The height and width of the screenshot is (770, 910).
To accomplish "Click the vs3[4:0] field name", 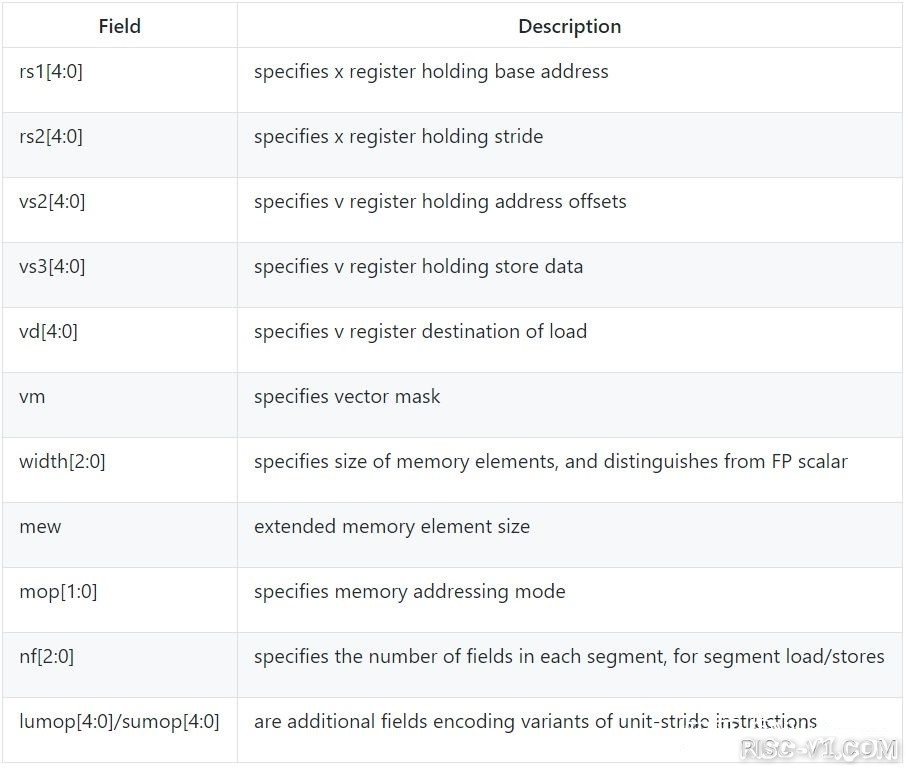I will click(52, 266).
